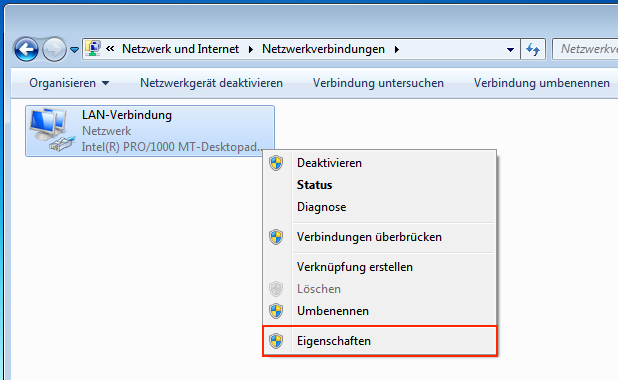Expand arrow after Netzwerk und Internet breadcrumb
618x380 pixels.
(251, 49)
